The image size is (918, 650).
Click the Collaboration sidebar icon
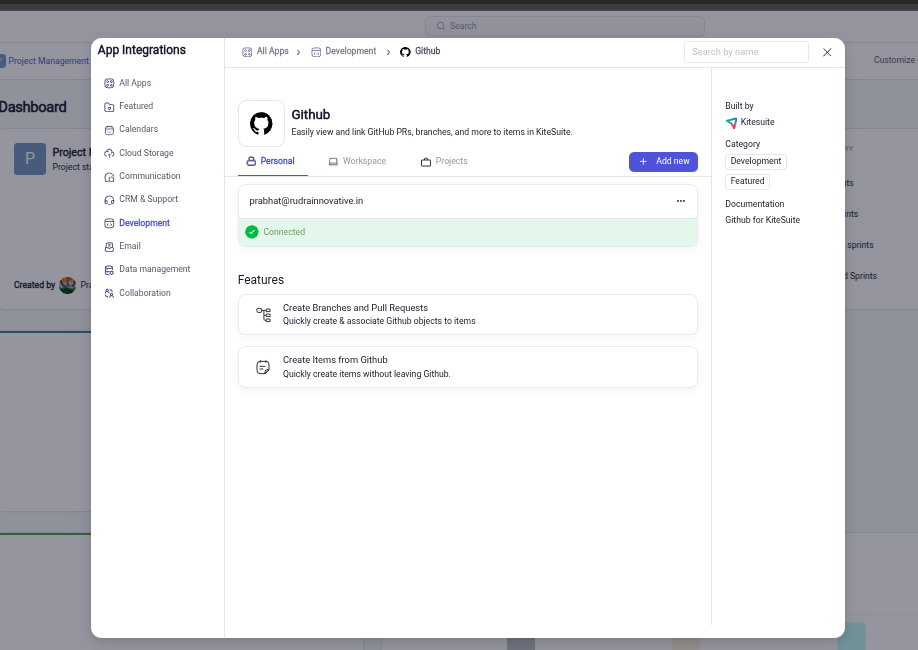[109, 293]
